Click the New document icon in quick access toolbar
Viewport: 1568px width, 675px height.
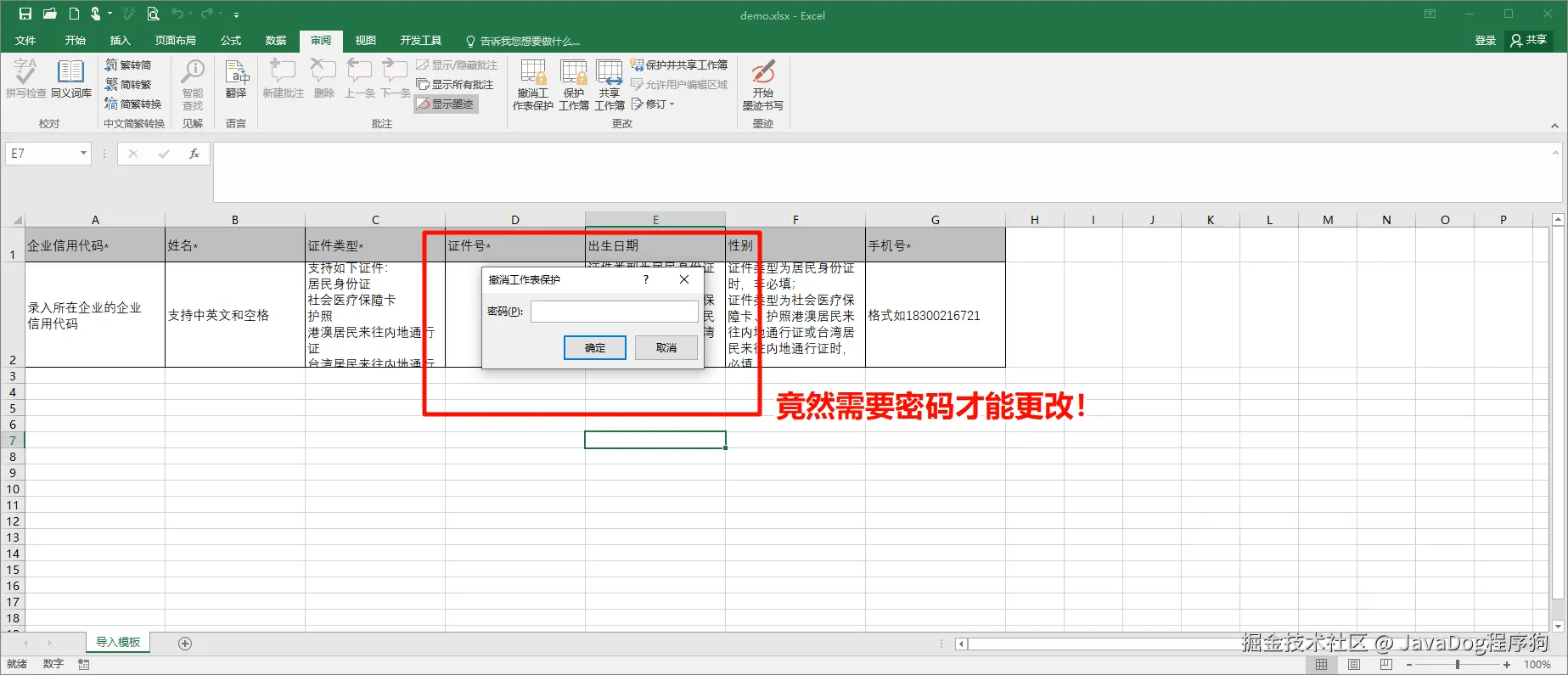74,14
